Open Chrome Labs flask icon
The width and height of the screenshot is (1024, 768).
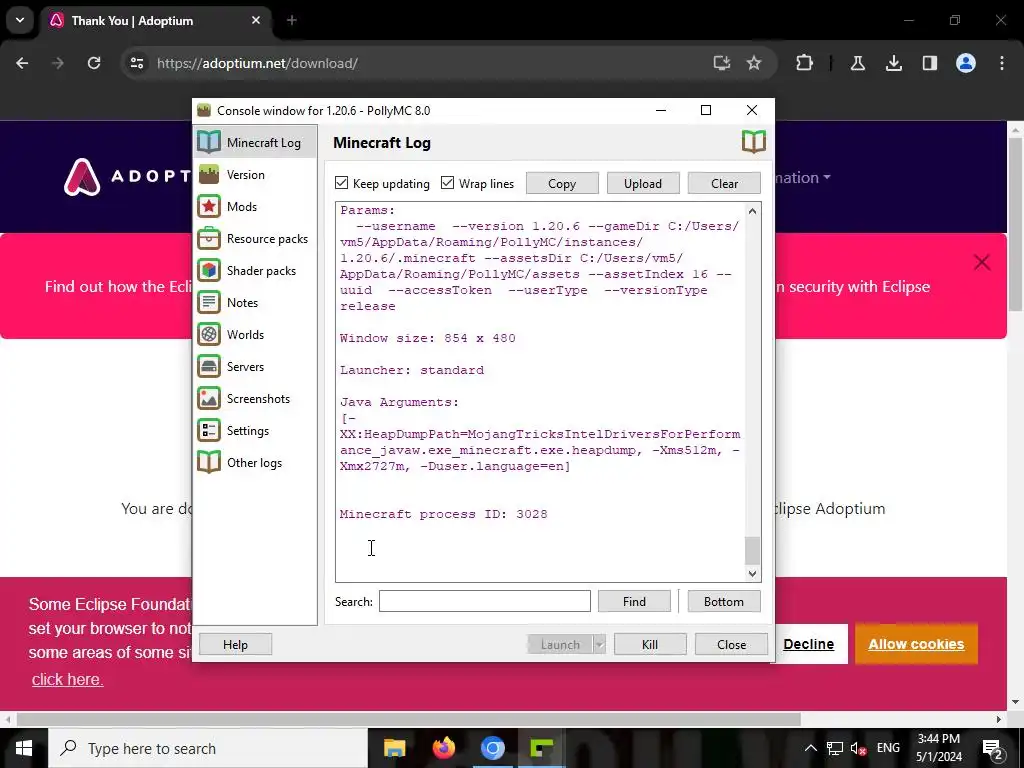(857, 63)
